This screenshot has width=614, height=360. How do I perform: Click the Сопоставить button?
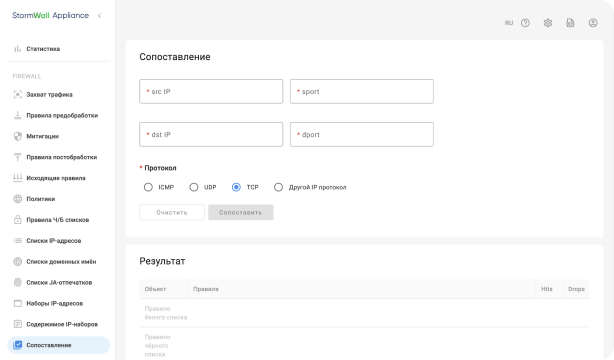(241, 212)
